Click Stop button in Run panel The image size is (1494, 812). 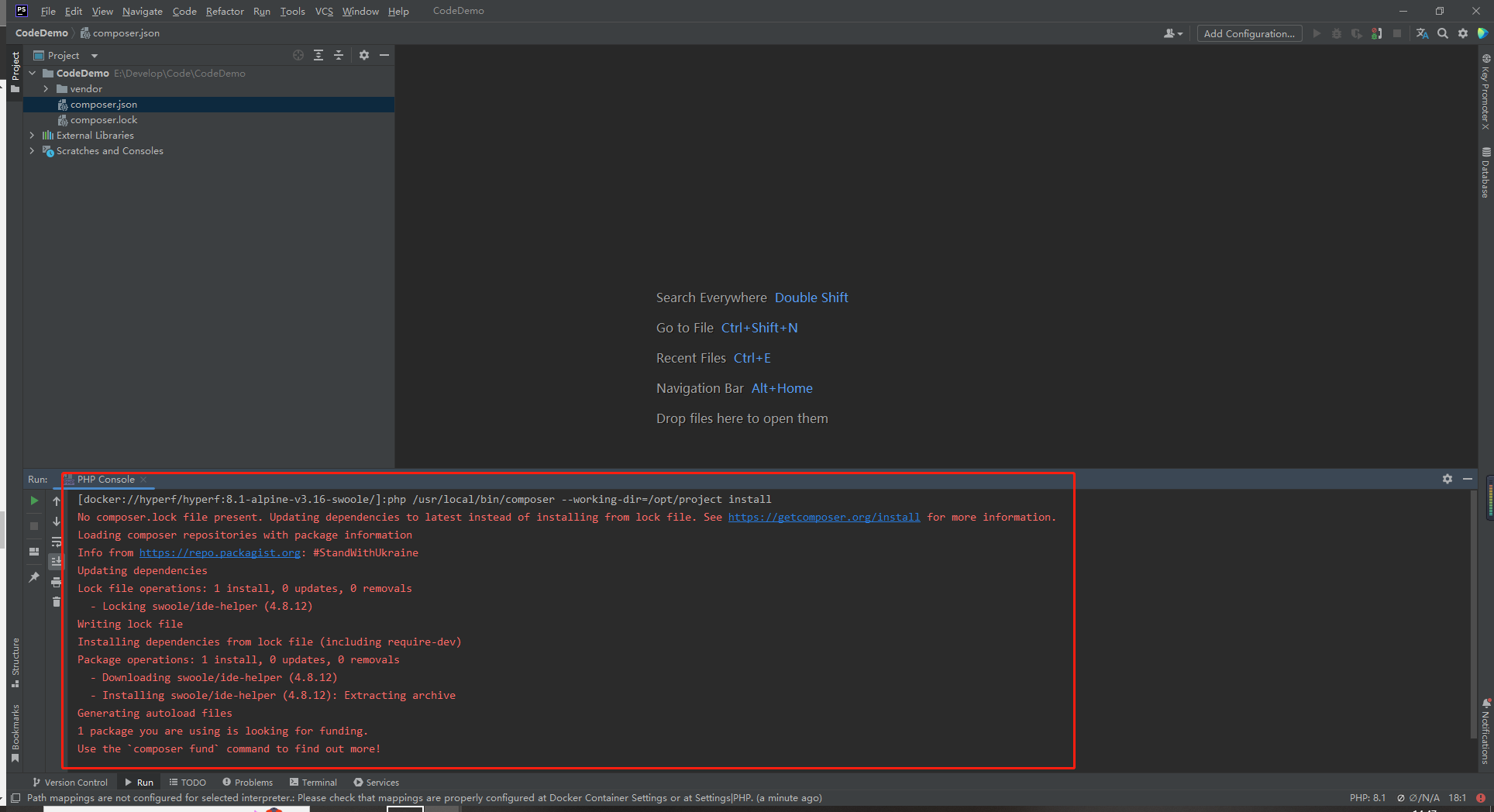pyautogui.click(x=34, y=526)
